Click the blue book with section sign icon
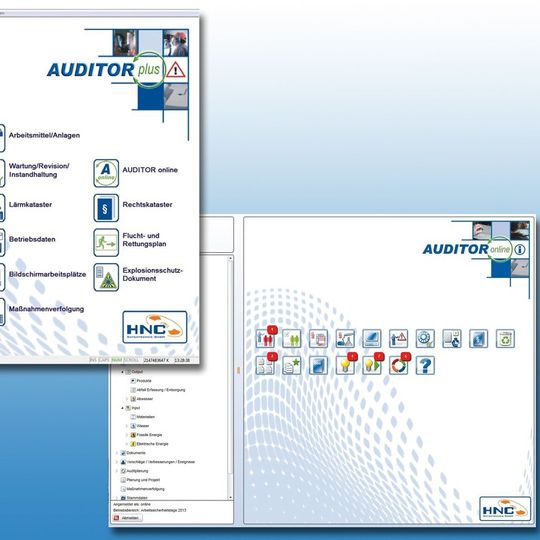 (x=478, y=339)
